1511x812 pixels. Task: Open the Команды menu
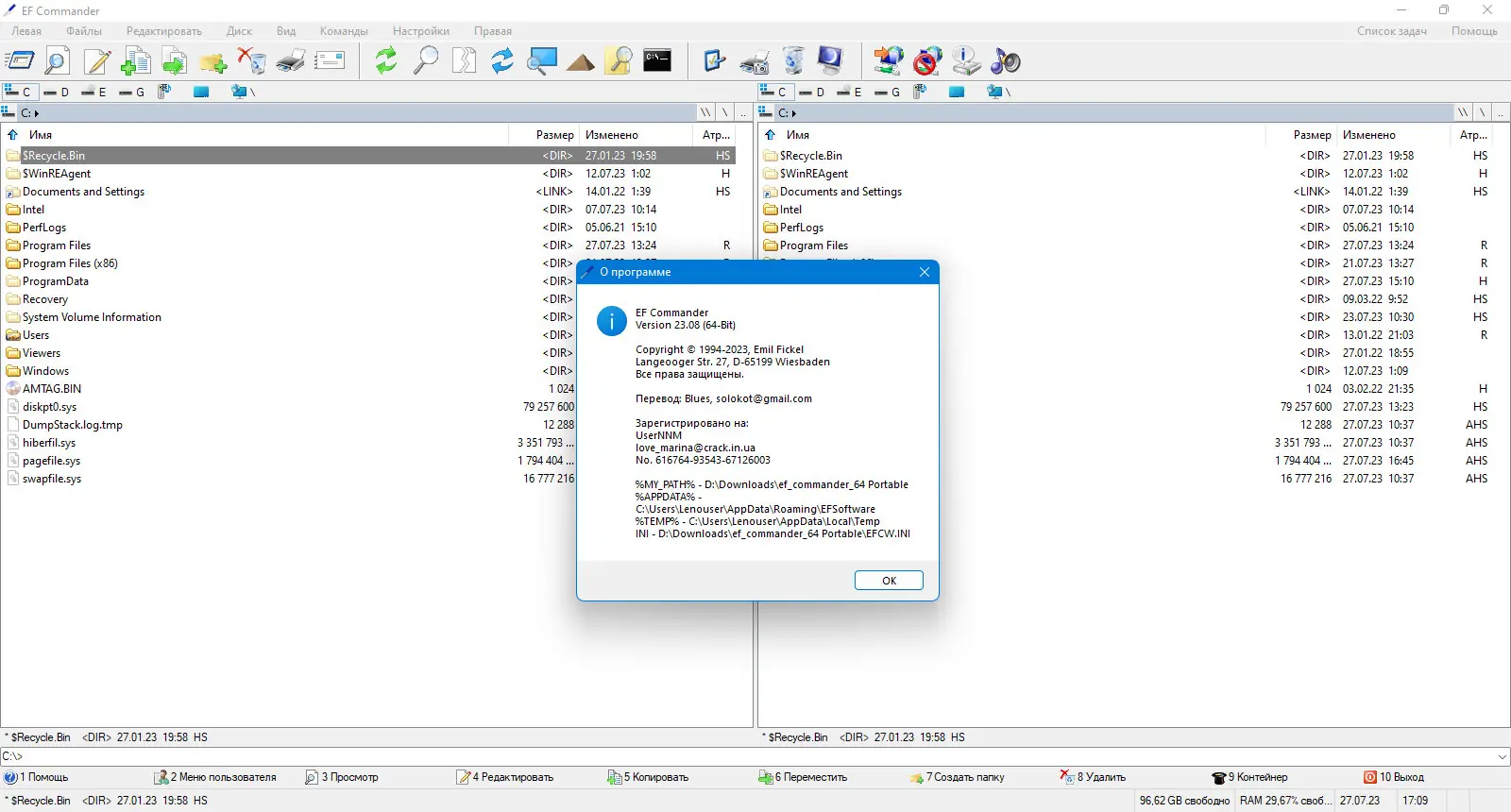[x=344, y=31]
